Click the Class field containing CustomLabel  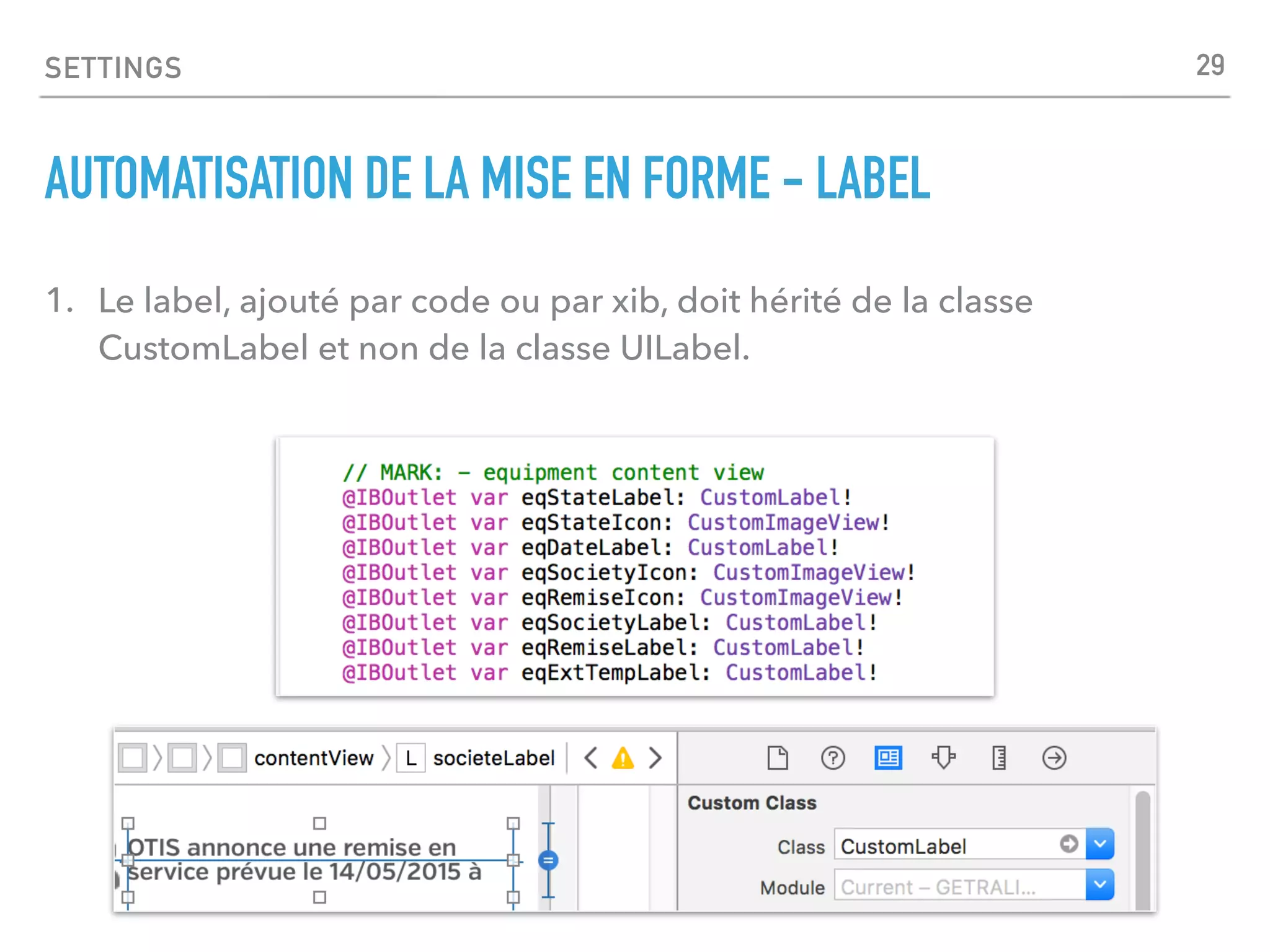[960, 844]
